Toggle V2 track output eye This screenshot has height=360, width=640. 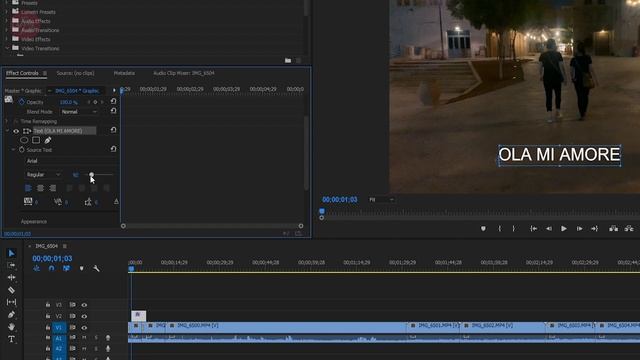pos(84,316)
